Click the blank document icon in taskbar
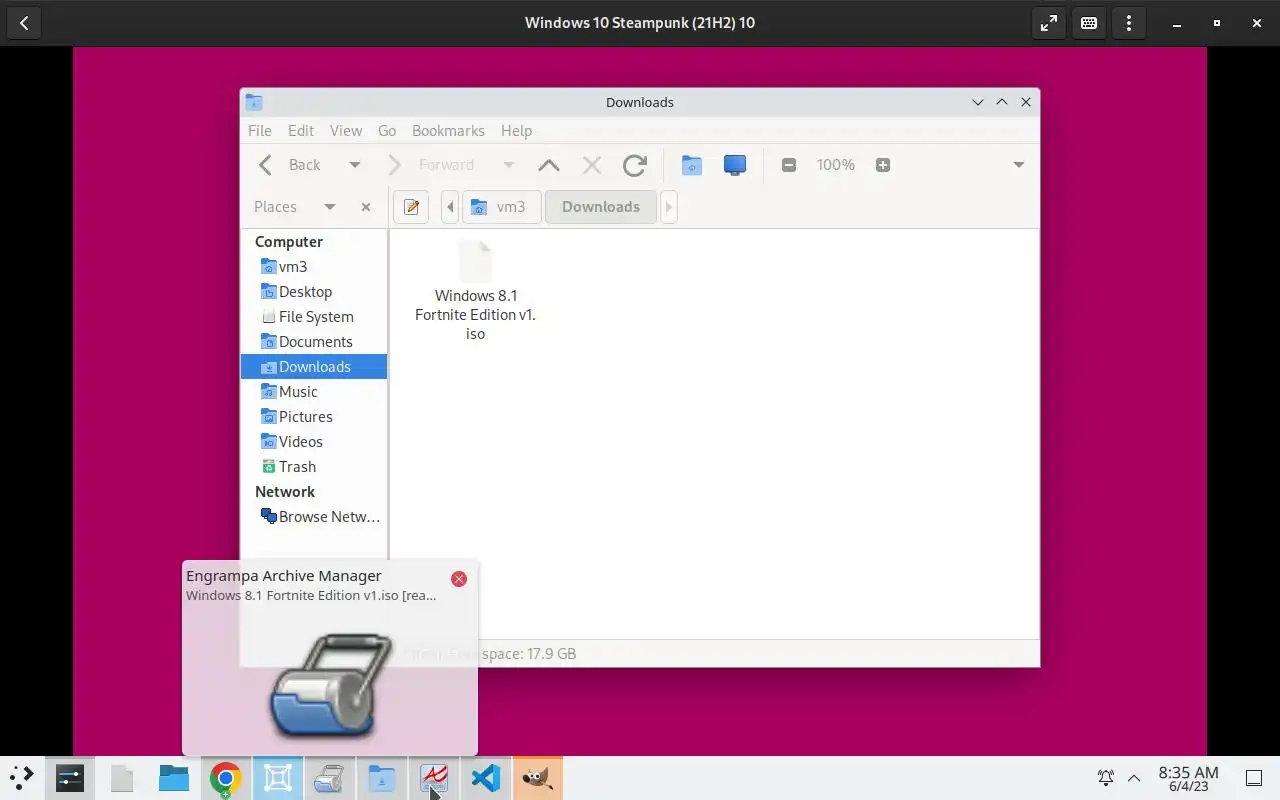This screenshot has height=800, width=1280. 122,777
